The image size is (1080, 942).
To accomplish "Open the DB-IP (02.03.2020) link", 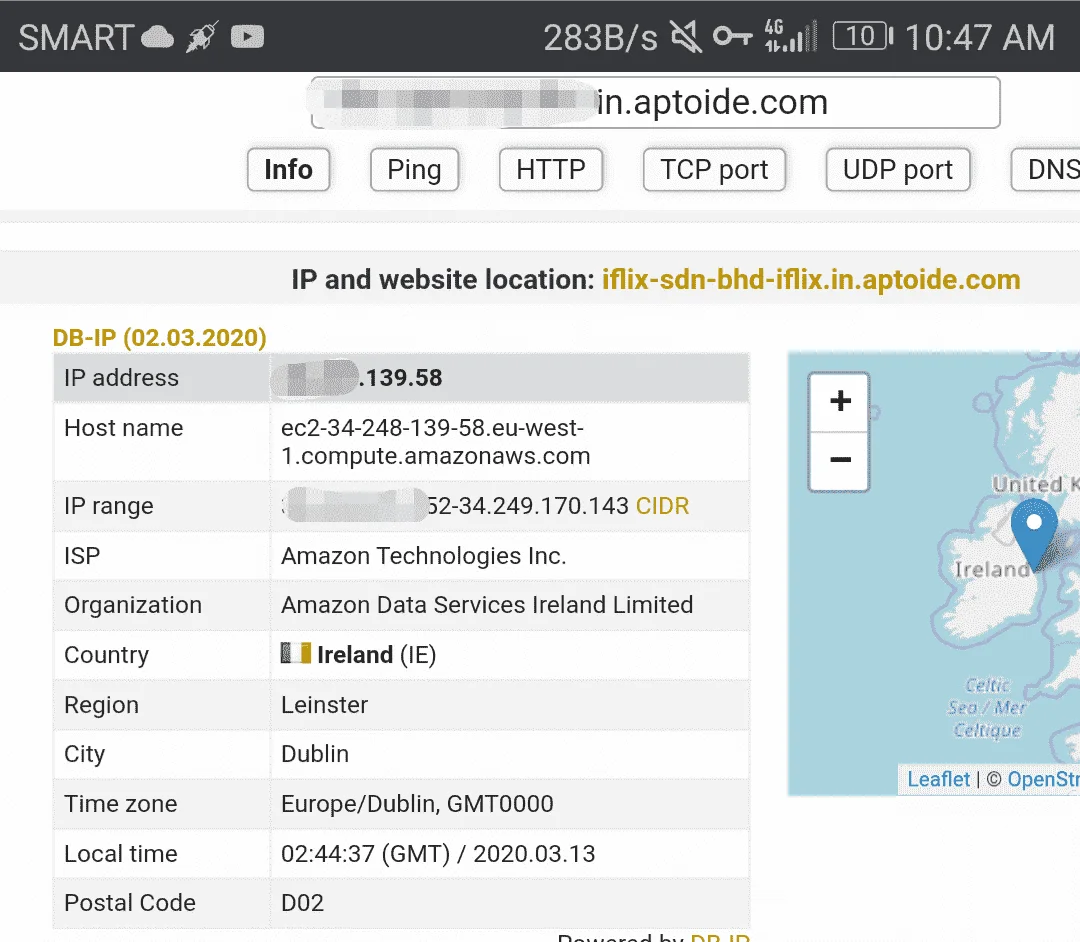I will click(x=160, y=337).
